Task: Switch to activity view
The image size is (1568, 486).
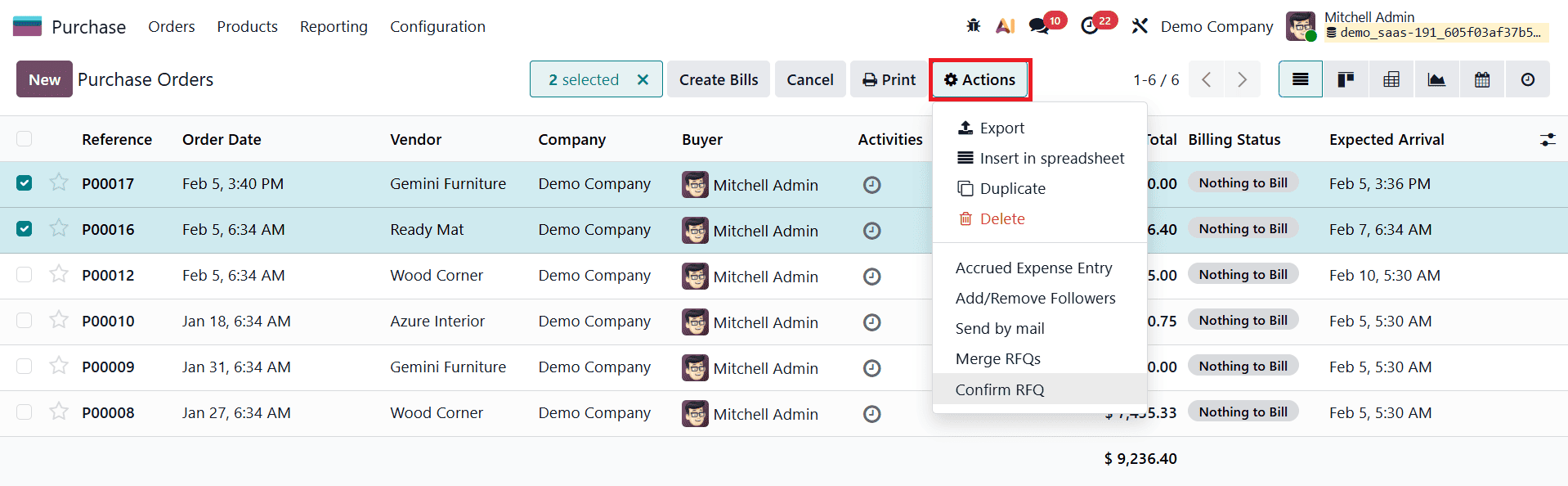Action: pyautogui.click(x=1527, y=79)
